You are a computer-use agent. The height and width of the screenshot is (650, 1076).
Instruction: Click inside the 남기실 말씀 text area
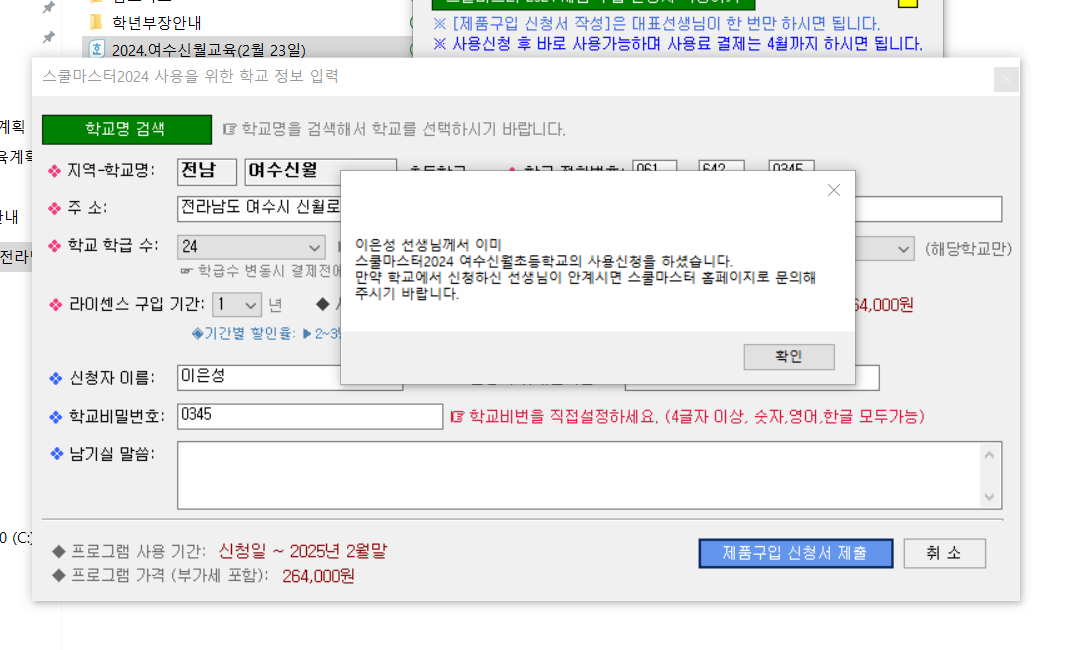tap(578, 475)
